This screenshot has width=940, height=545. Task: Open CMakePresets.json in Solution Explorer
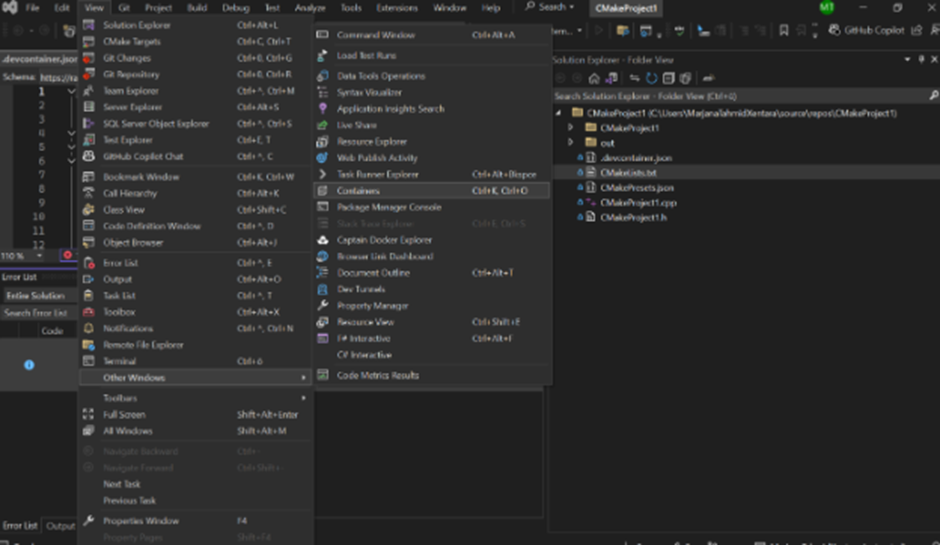coord(636,188)
